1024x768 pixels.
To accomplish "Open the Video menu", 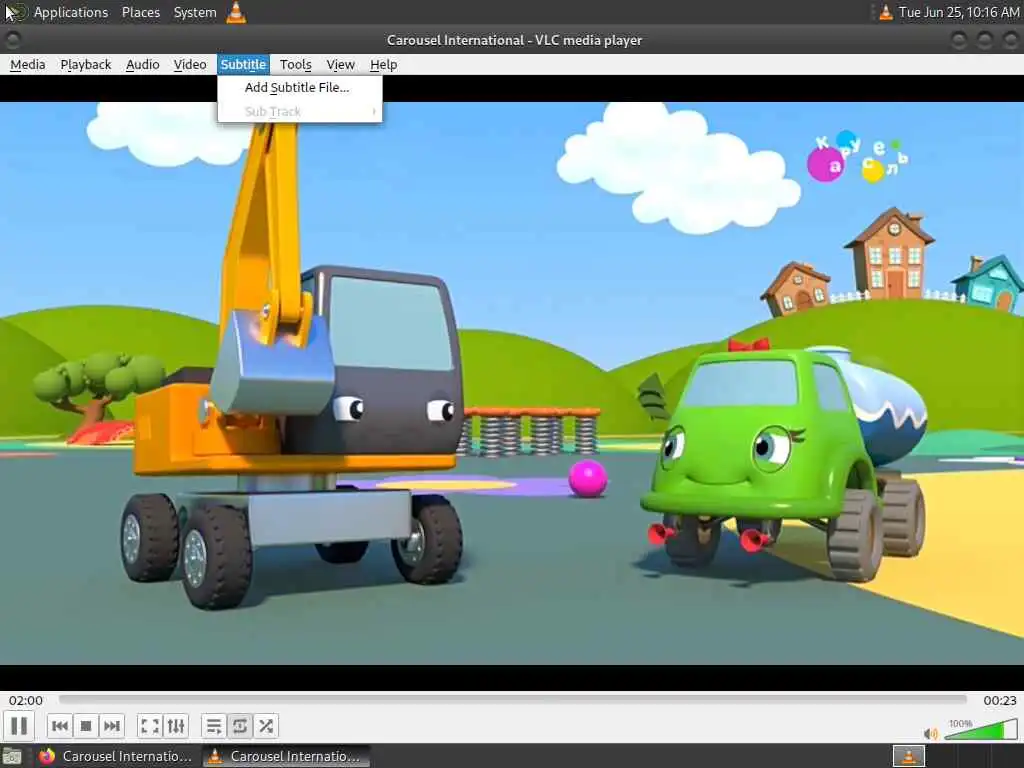I will tap(190, 65).
